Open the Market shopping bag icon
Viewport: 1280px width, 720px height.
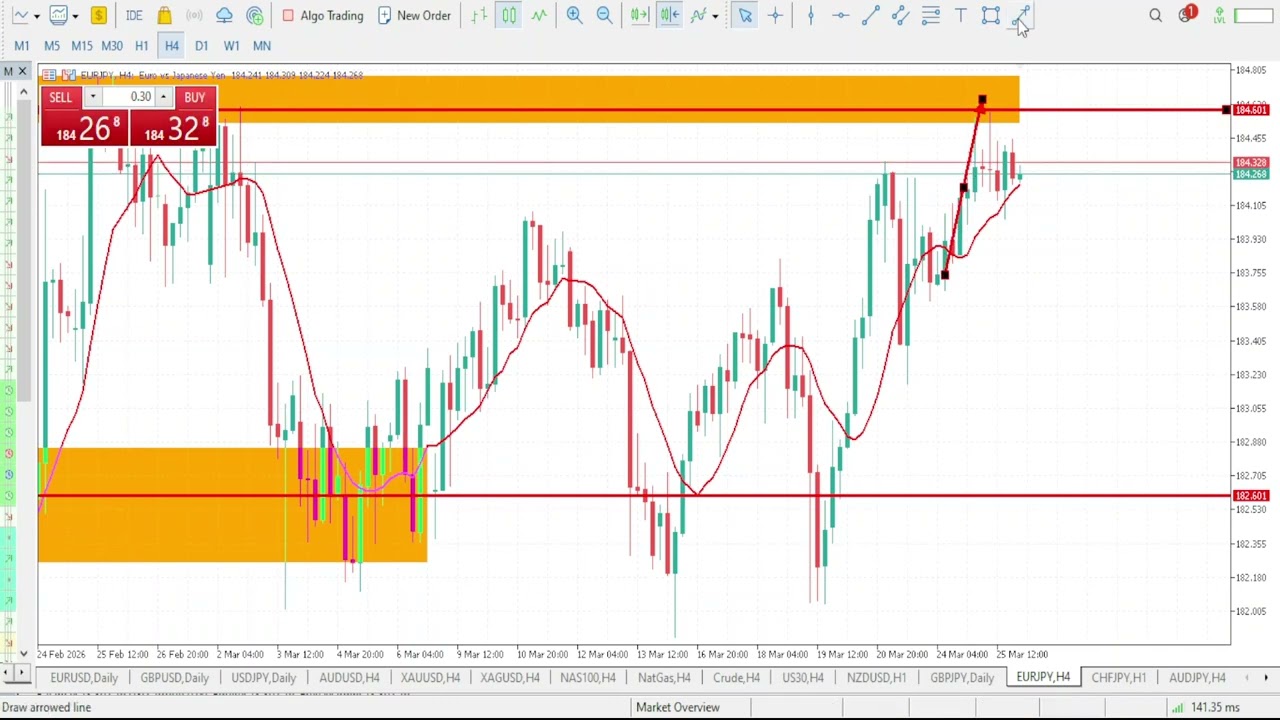164,15
